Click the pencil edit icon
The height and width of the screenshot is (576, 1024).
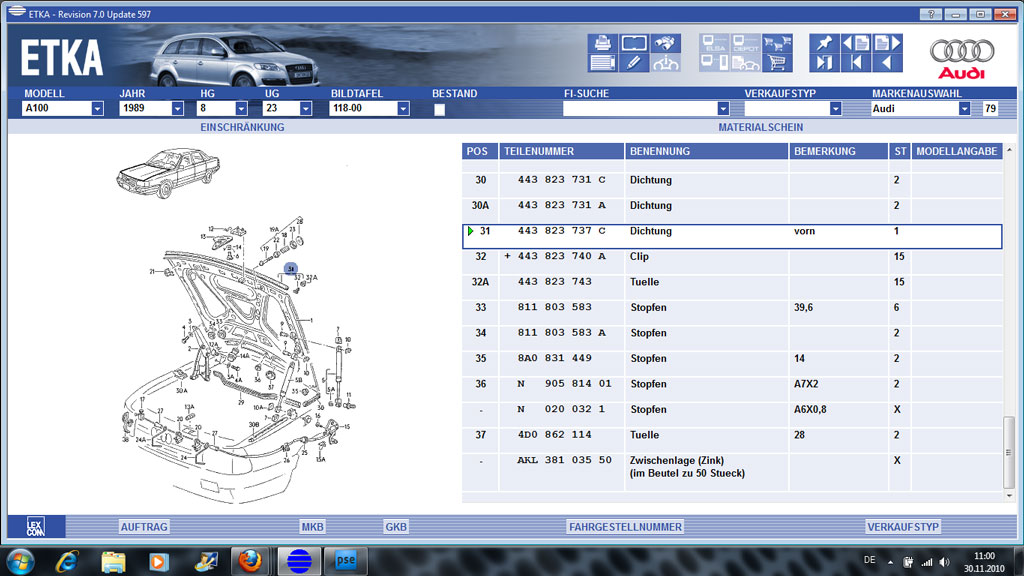(x=633, y=64)
